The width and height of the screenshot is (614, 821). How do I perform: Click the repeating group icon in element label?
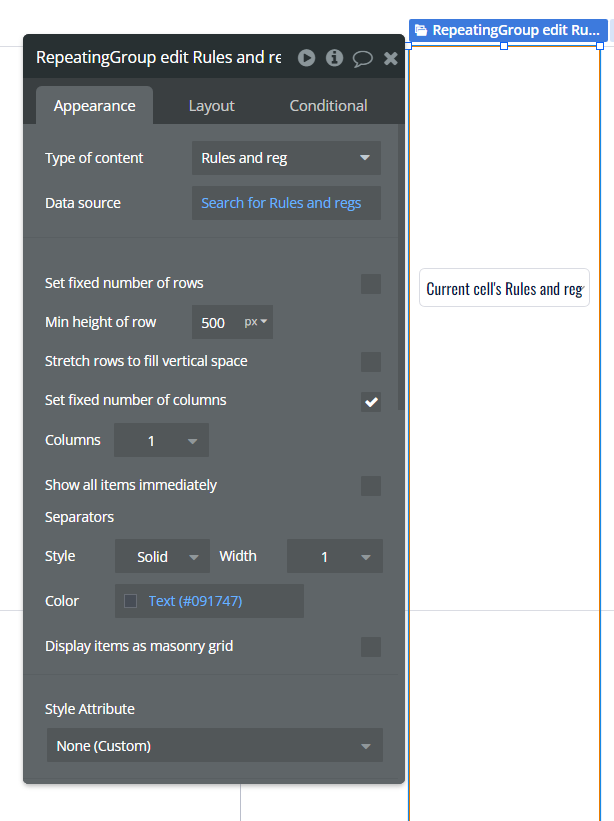point(421,30)
